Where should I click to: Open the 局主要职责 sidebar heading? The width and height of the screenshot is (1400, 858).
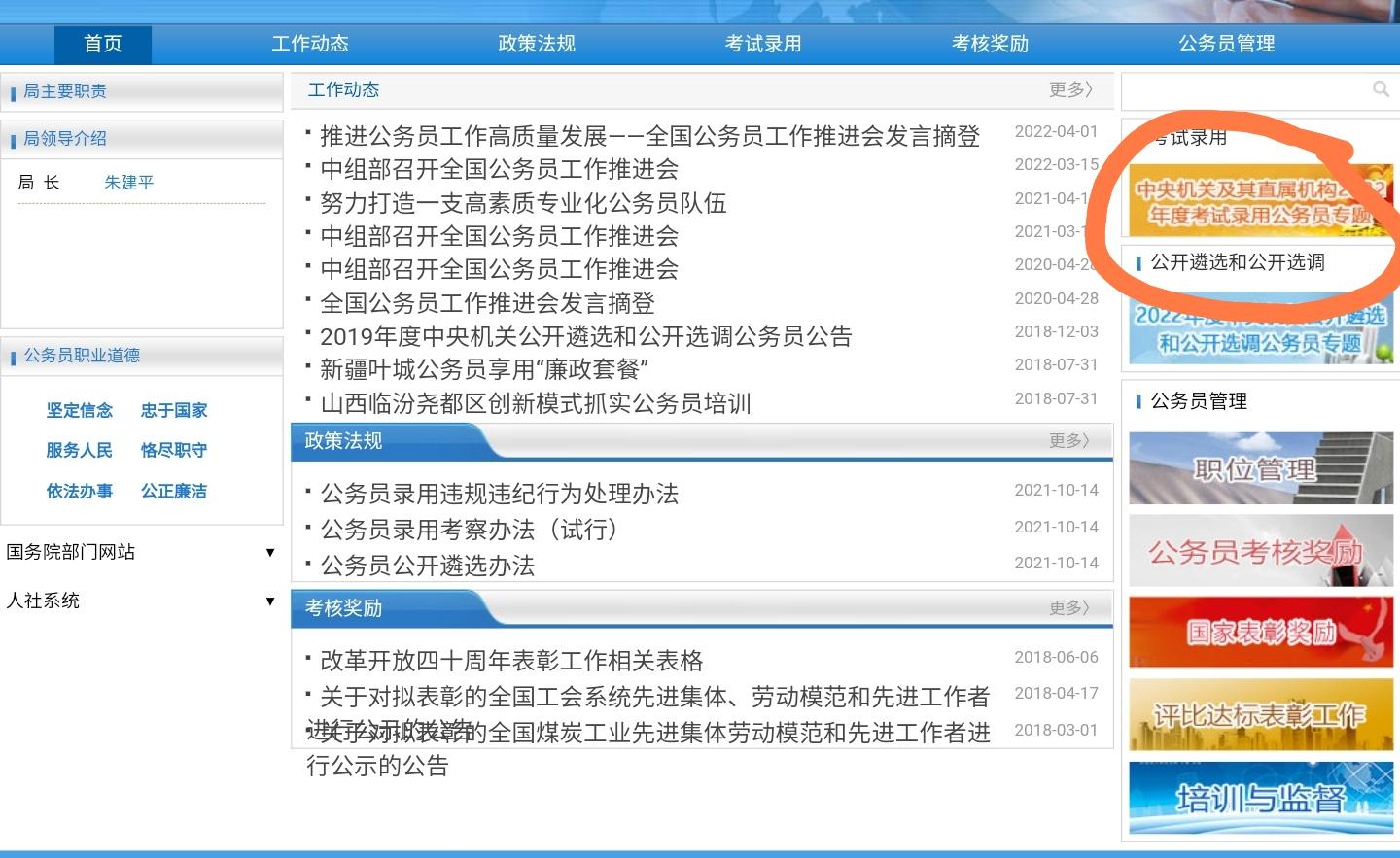coord(65,91)
